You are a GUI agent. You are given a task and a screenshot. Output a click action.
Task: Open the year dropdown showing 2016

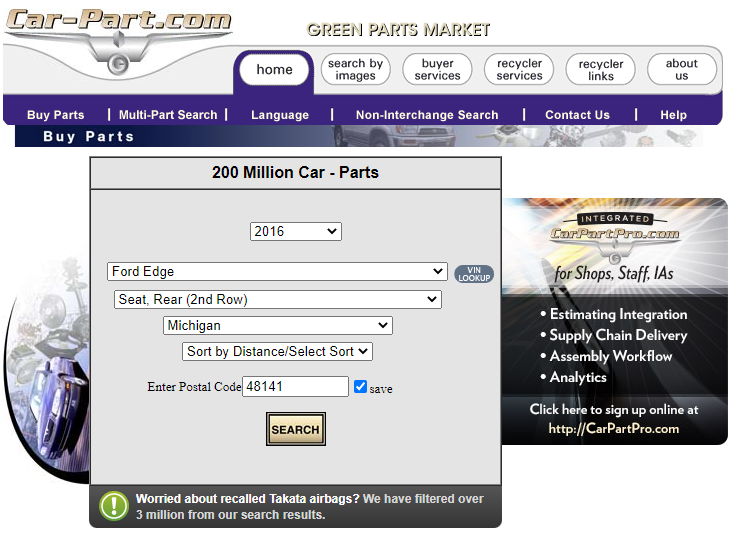tap(295, 231)
